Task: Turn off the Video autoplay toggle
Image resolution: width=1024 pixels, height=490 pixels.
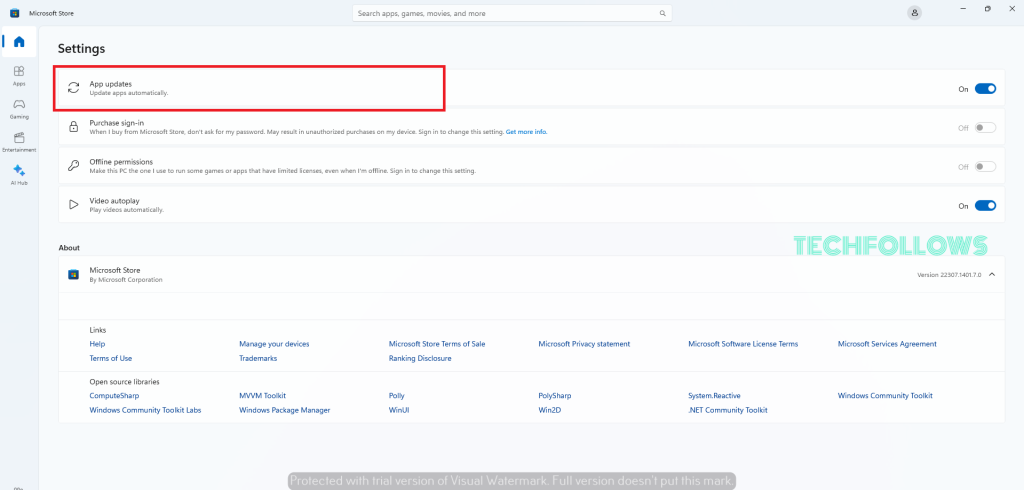Action: point(985,206)
